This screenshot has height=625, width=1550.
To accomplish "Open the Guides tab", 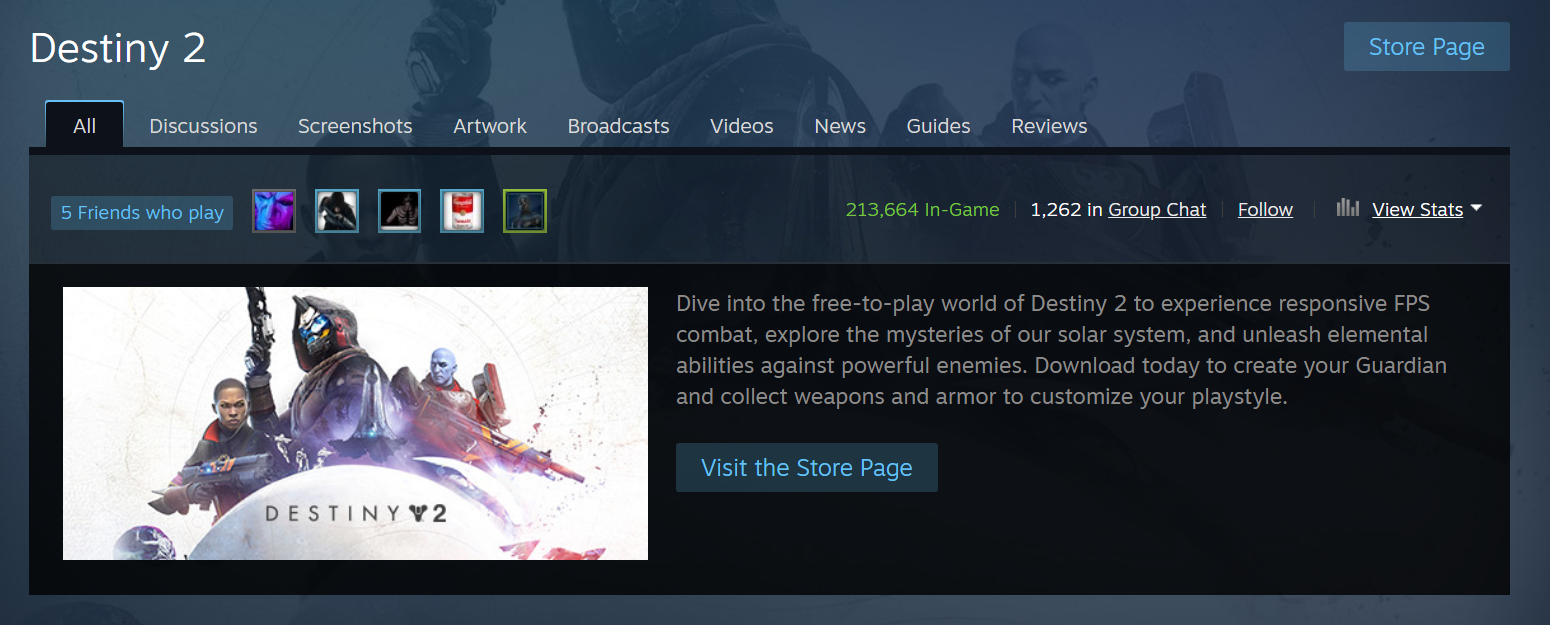I will click(x=938, y=126).
